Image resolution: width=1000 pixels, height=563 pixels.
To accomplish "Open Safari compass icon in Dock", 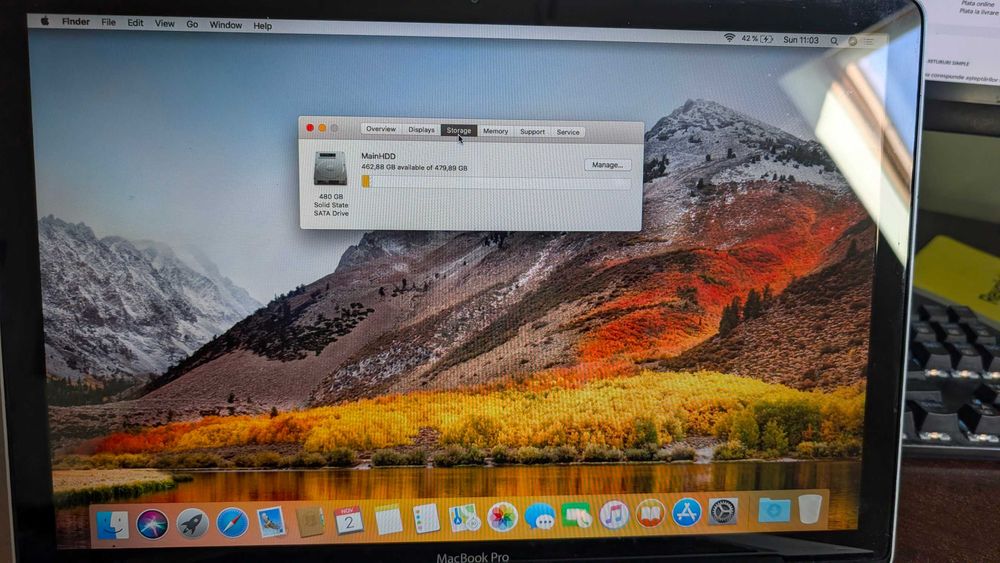I will pyautogui.click(x=232, y=523).
